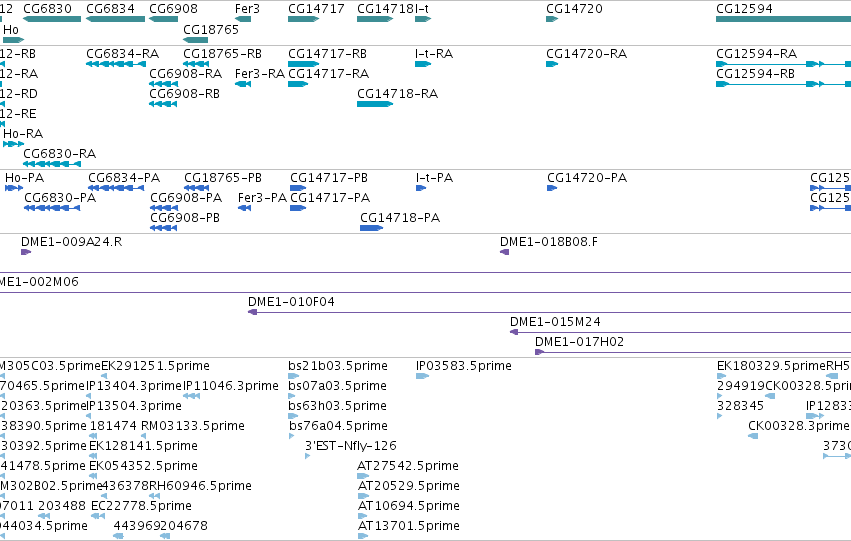
Task: Select the Ho gene arrow
Action: 14,40
